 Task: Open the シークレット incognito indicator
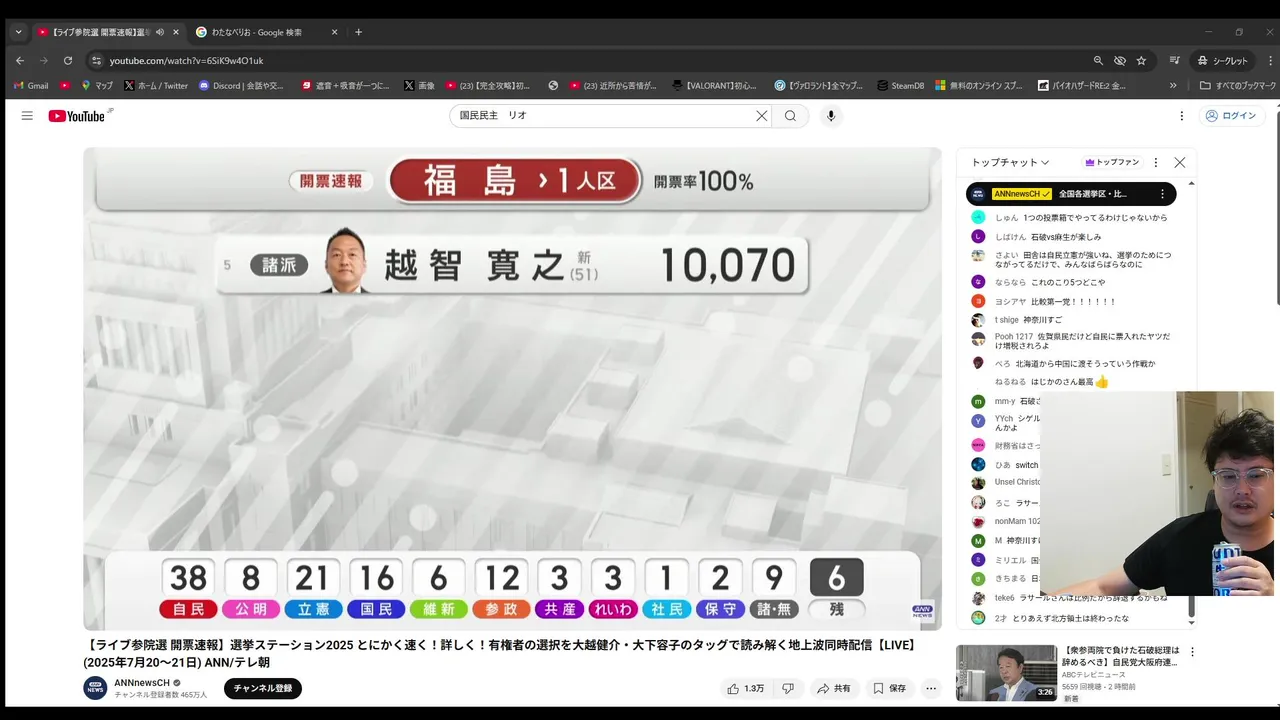pyautogui.click(x=1223, y=60)
